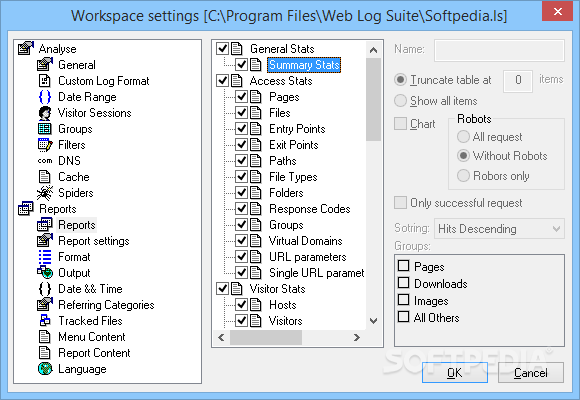Uncheck the File Types report checkbox
Image resolution: width=580 pixels, height=400 pixels.
click(242, 177)
